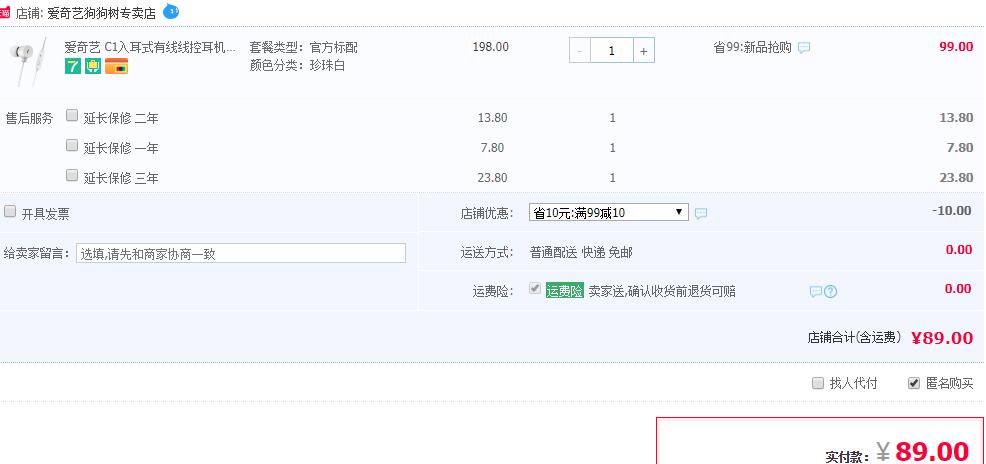
Task: Click the yellow-green service badge icon
Action: 93,66
